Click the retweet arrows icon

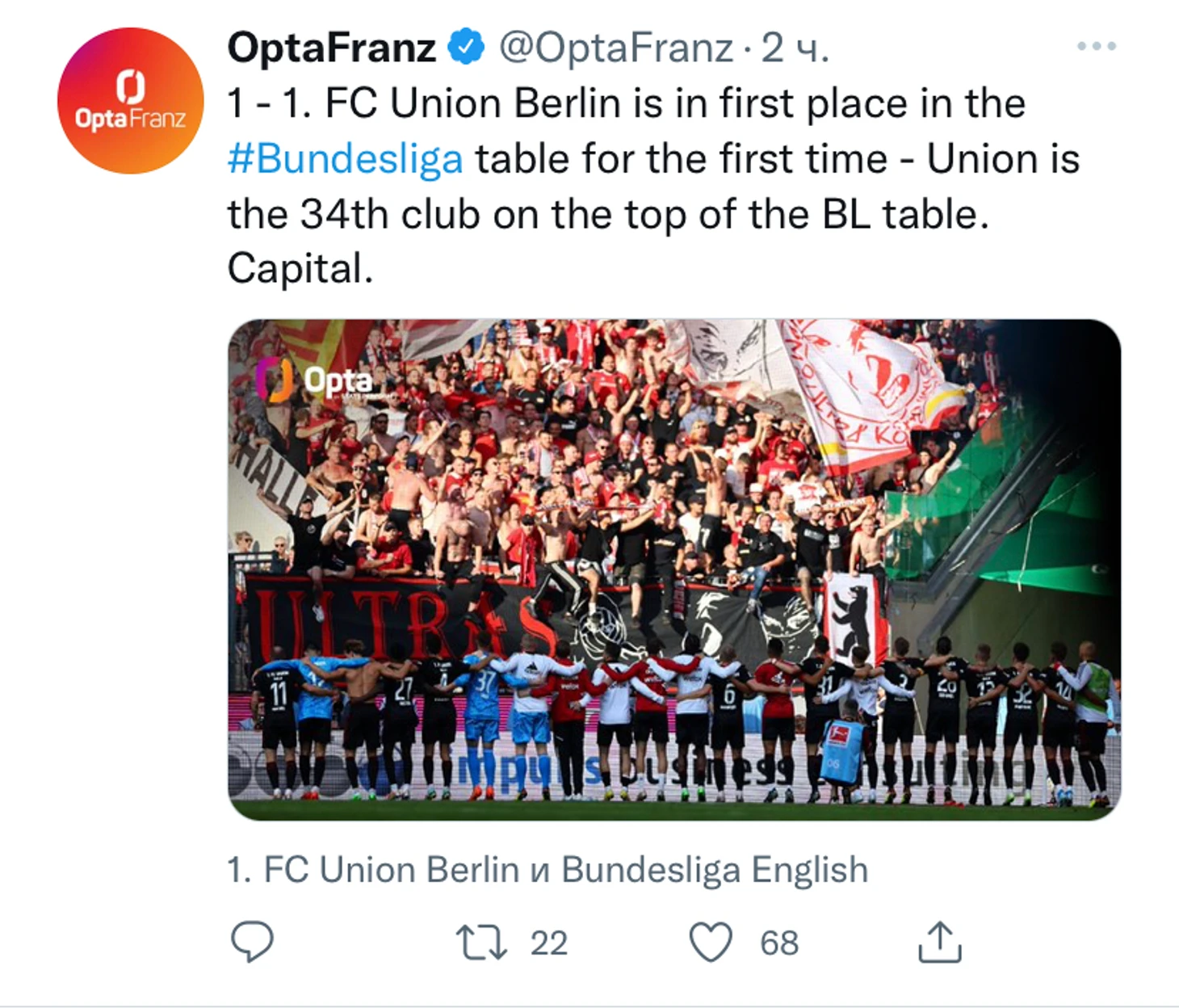[x=481, y=942]
